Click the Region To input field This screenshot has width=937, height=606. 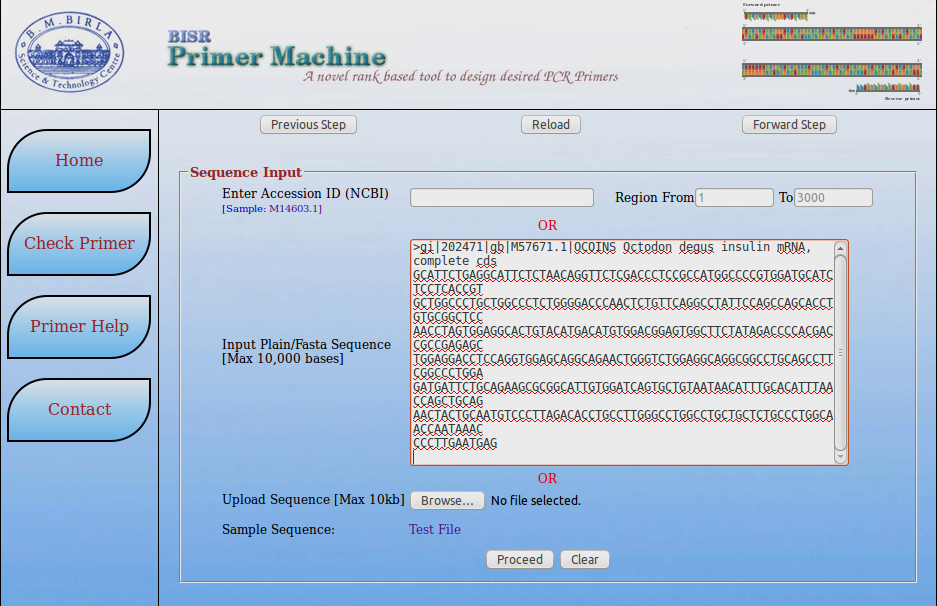click(833, 198)
